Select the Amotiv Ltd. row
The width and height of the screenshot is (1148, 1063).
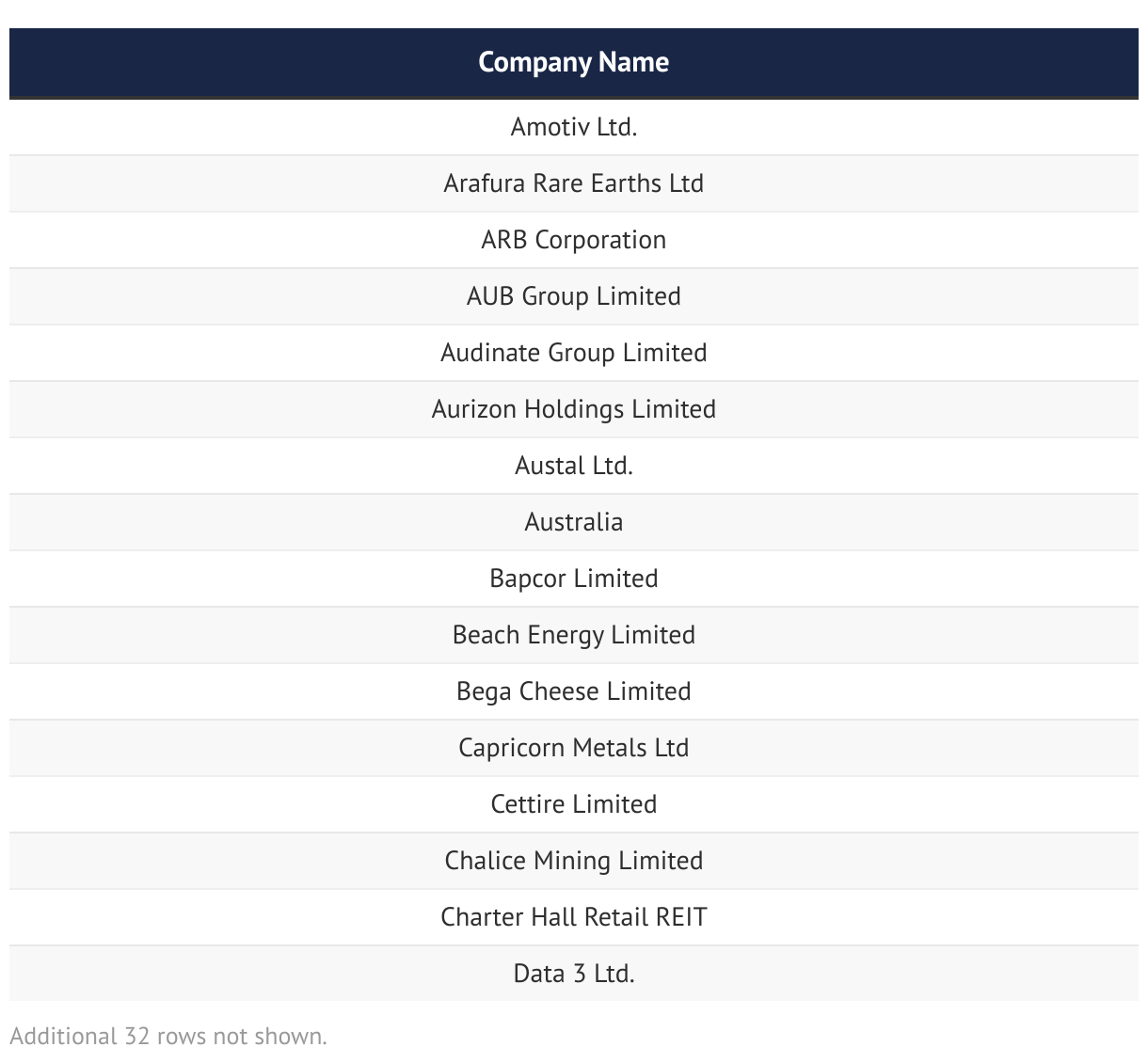[573, 127]
